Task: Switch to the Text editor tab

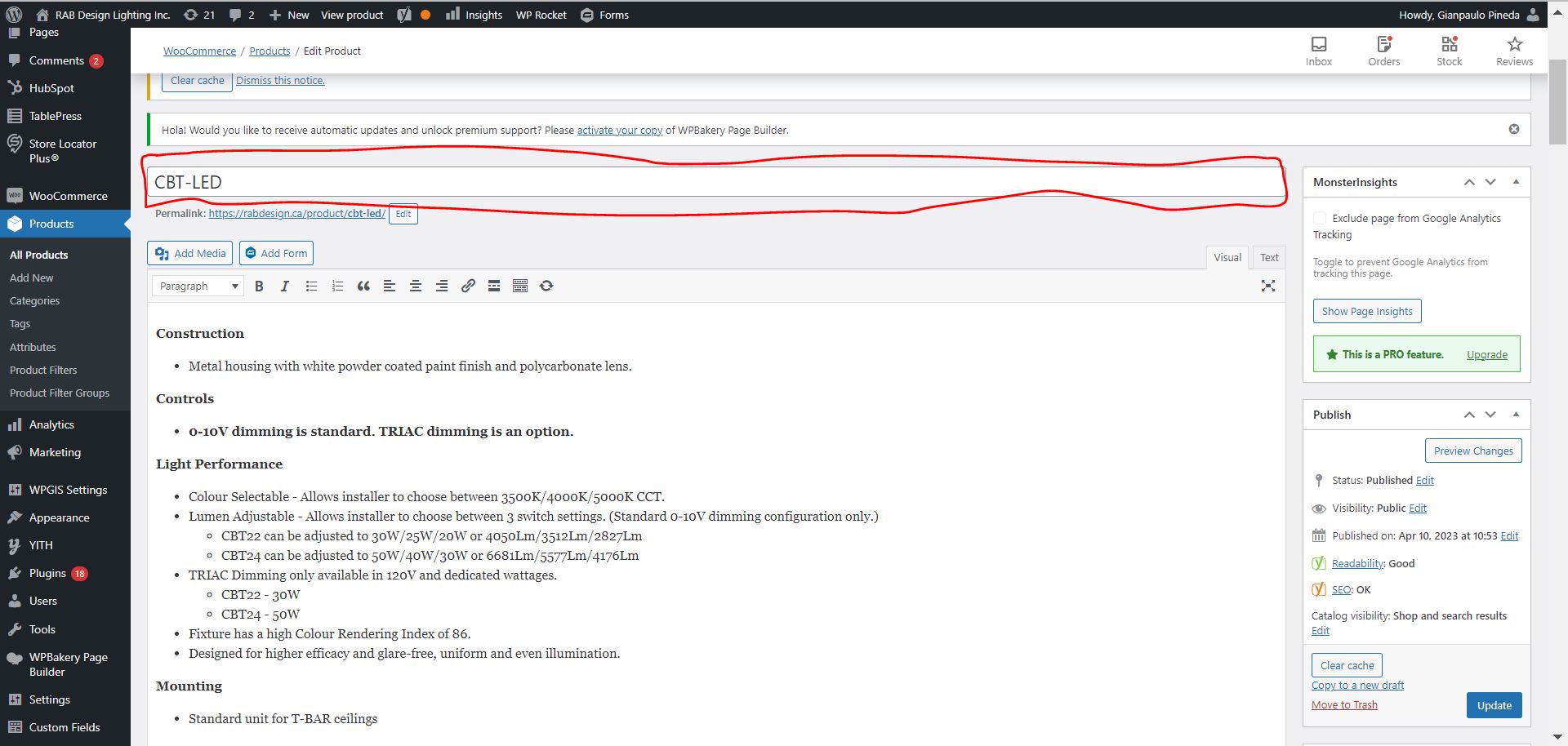Action: click(1268, 257)
